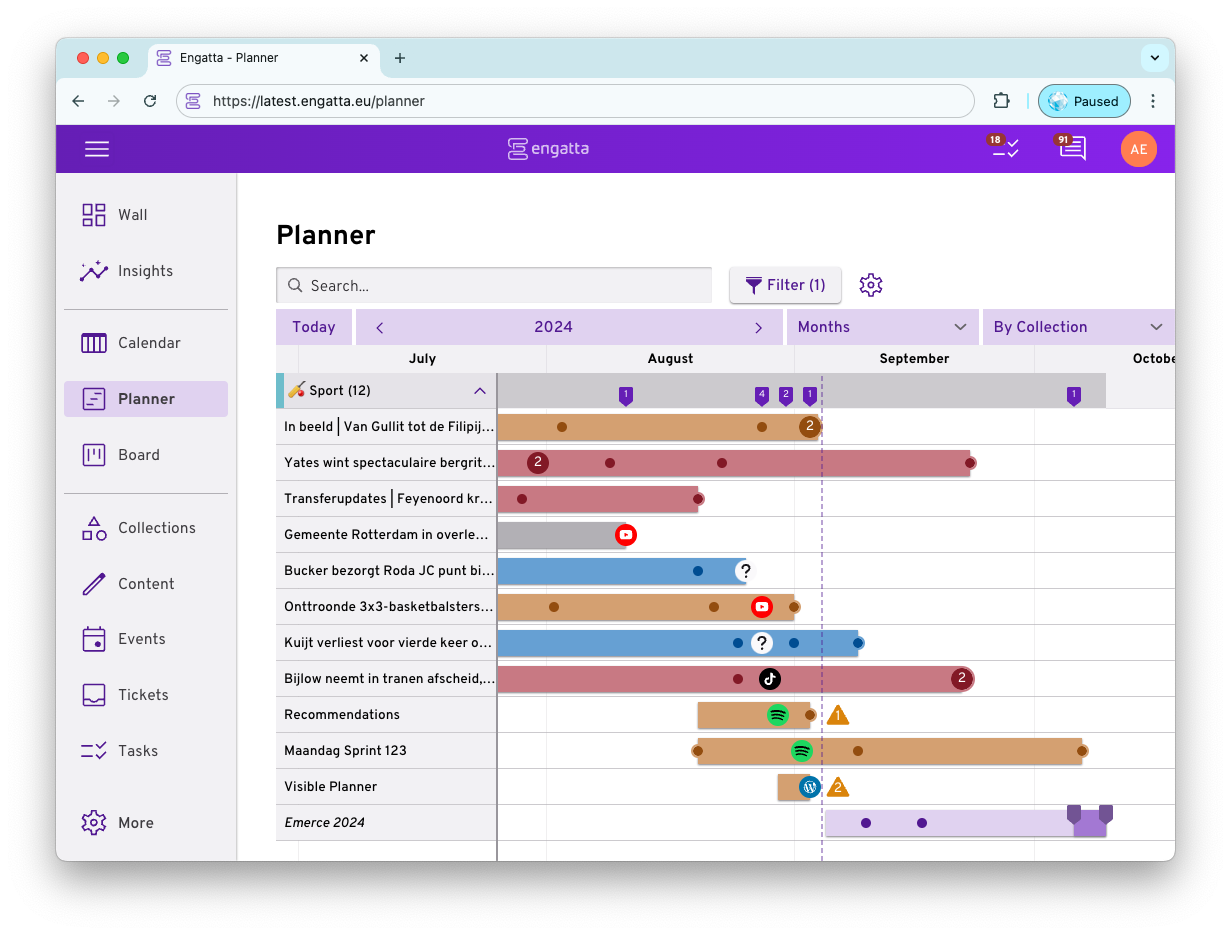Screen dimensions: 1231x935
Task: Click the warning triangle on Recommendations row
Action: (x=838, y=714)
